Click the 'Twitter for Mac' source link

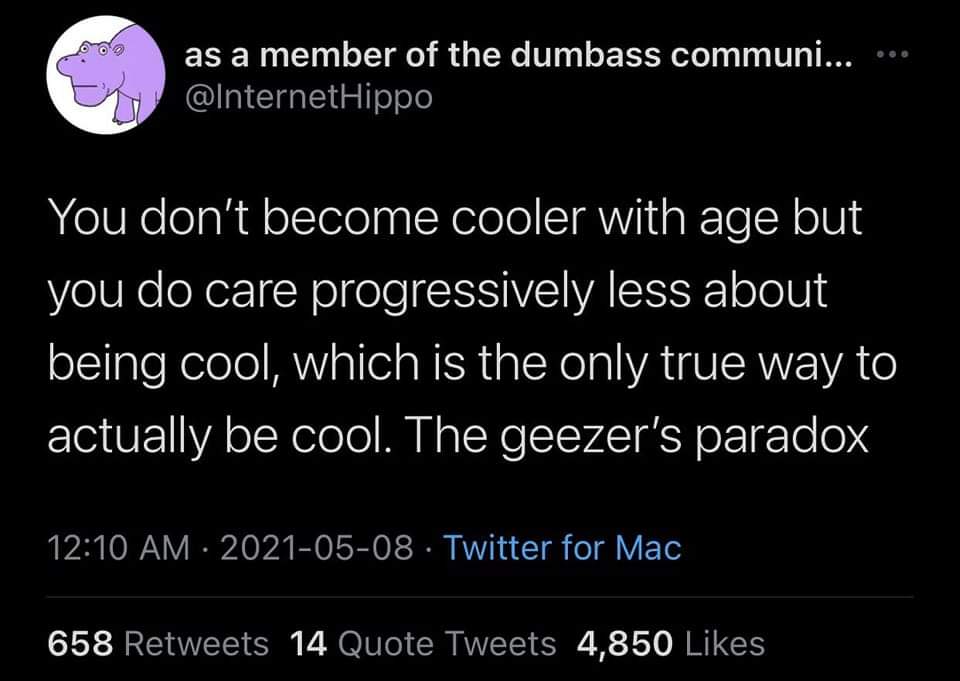pyautogui.click(x=562, y=547)
